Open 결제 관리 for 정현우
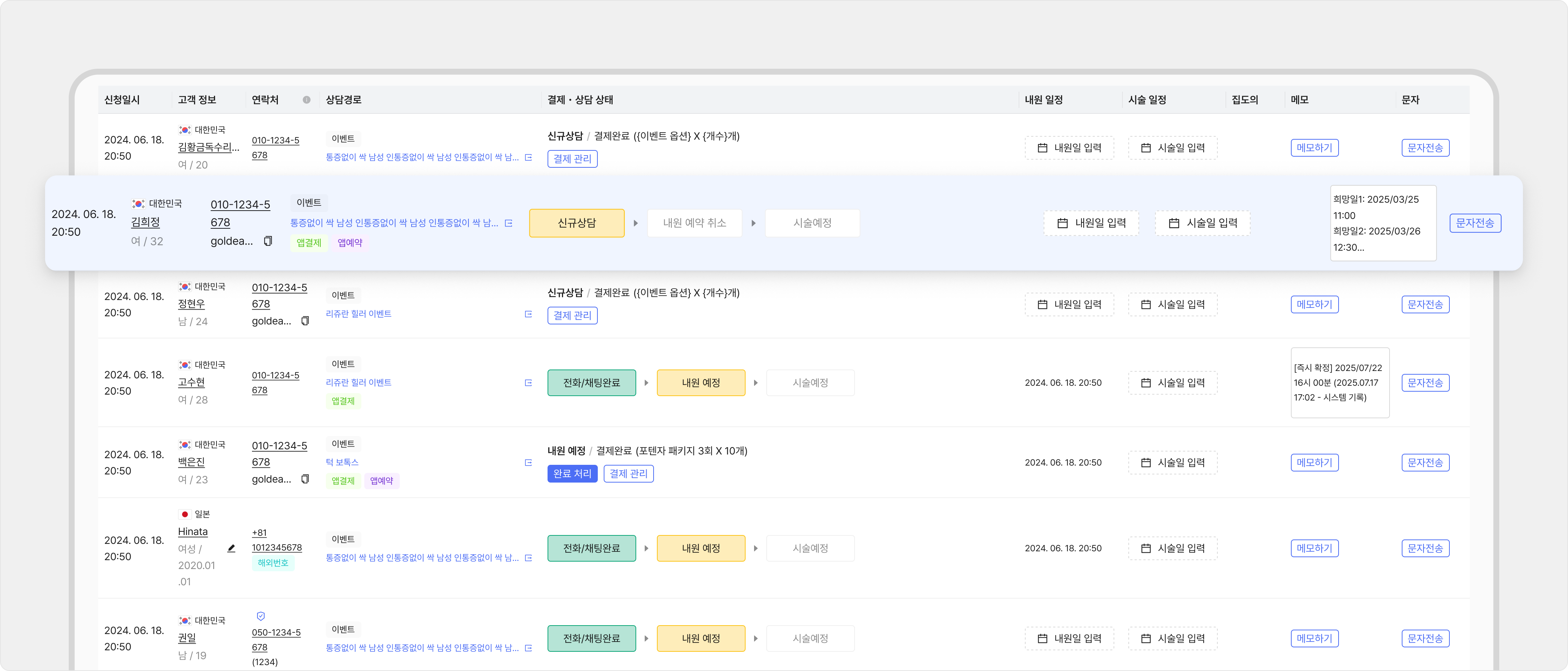1568x671 pixels. [572, 316]
